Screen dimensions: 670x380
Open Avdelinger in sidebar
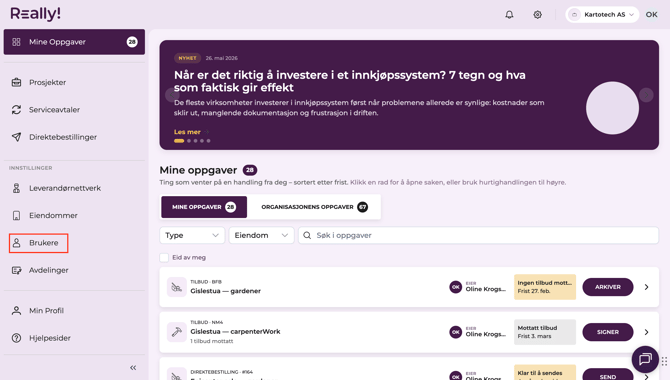pyautogui.click(x=74, y=270)
